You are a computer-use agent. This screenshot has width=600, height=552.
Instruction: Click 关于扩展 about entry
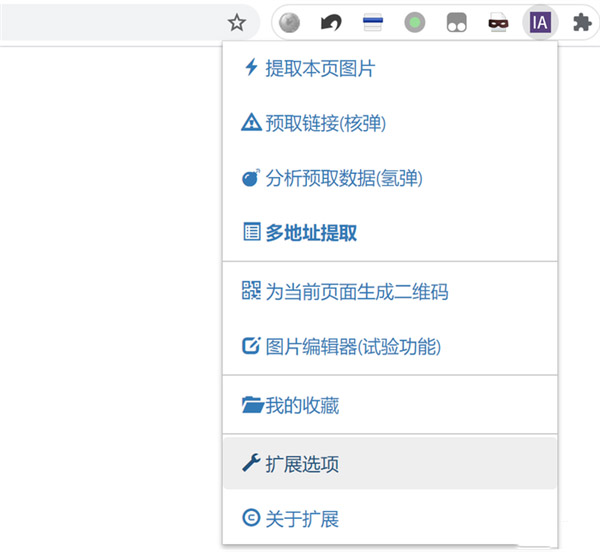(390, 518)
